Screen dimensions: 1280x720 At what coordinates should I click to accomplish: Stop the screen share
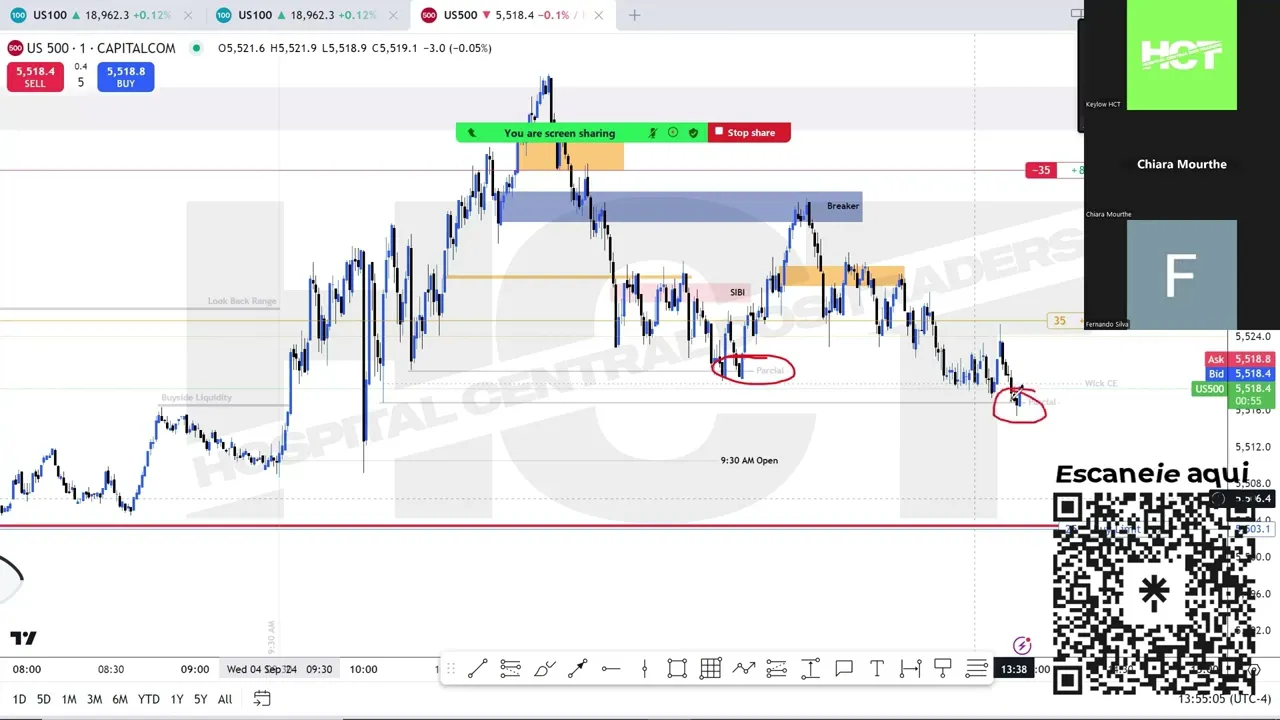[749, 133]
